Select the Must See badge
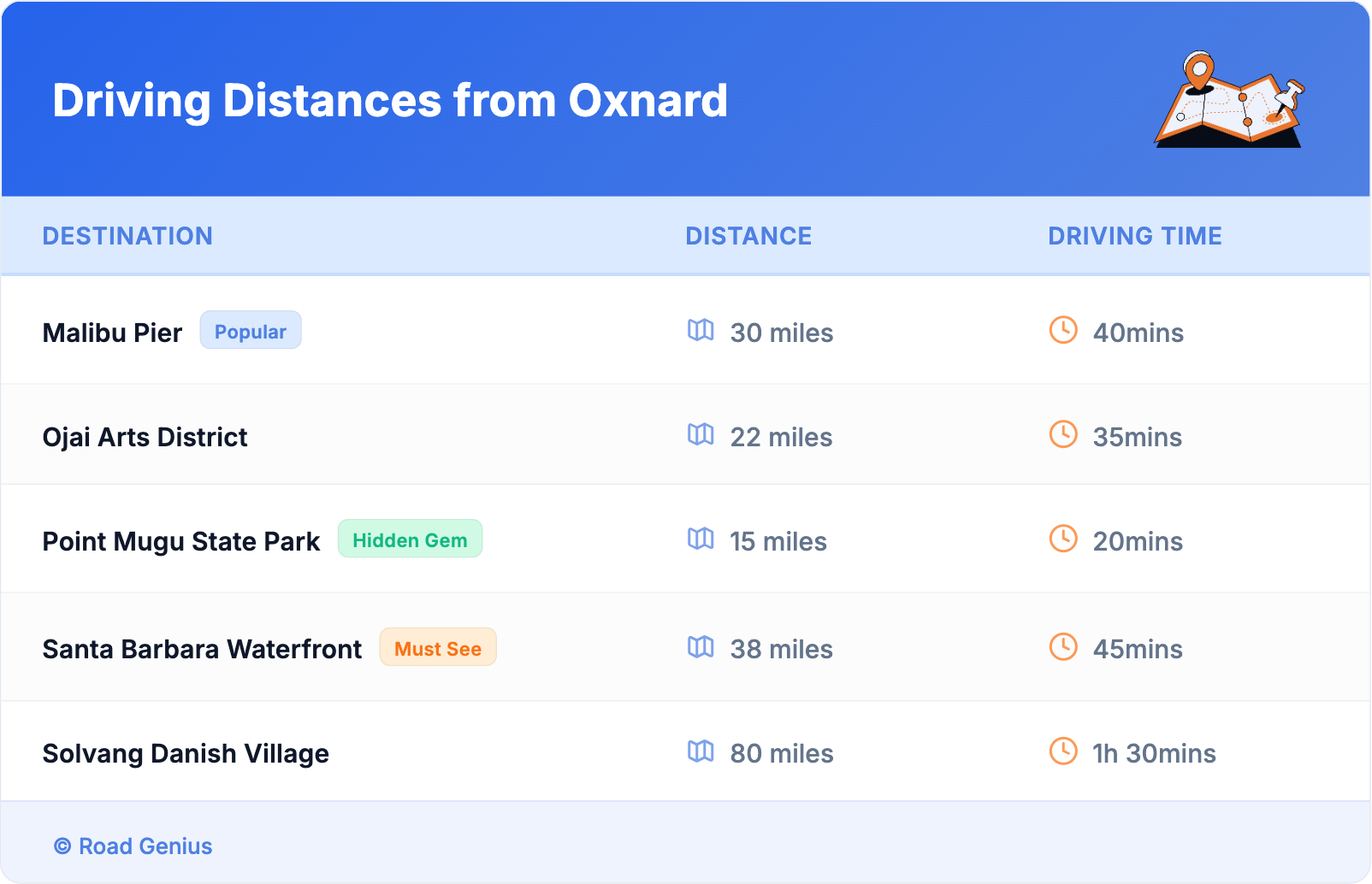1372x884 pixels. [438, 648]
